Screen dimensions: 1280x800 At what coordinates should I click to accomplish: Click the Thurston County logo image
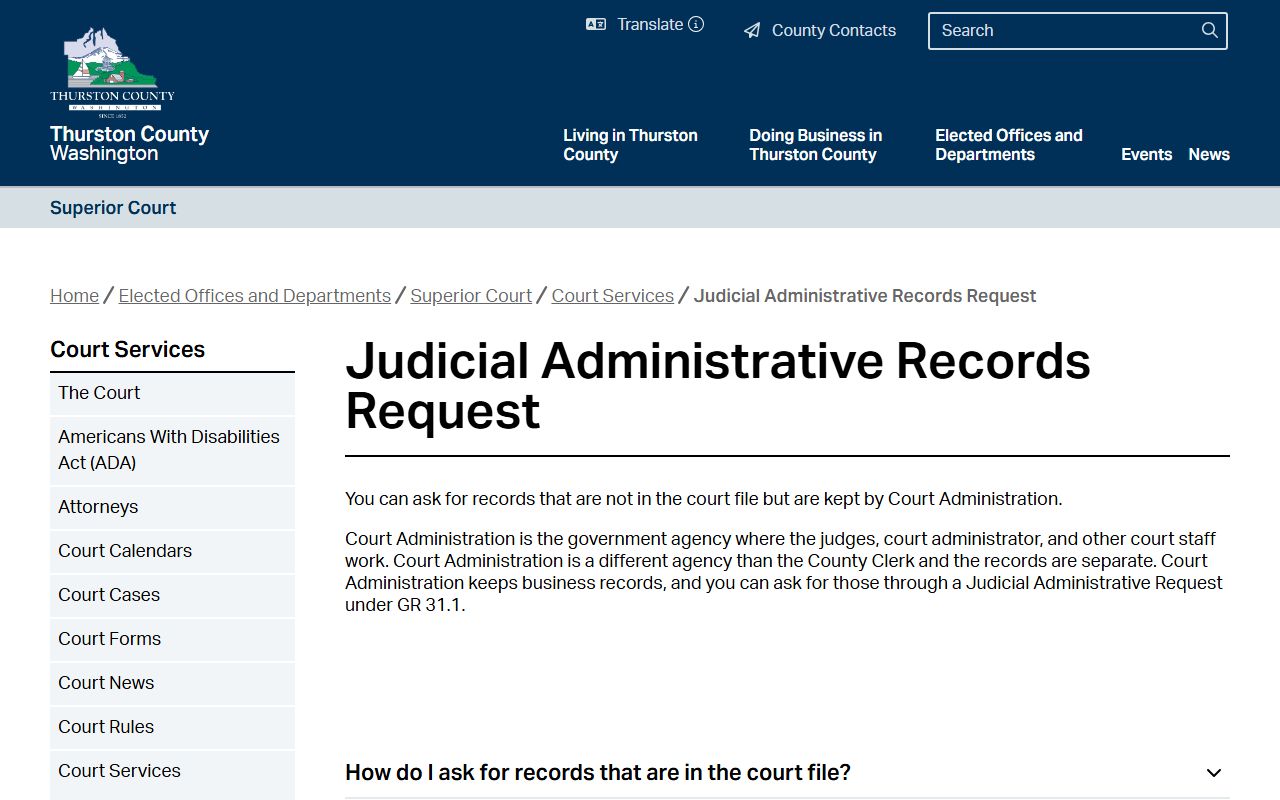pos(112,72)
